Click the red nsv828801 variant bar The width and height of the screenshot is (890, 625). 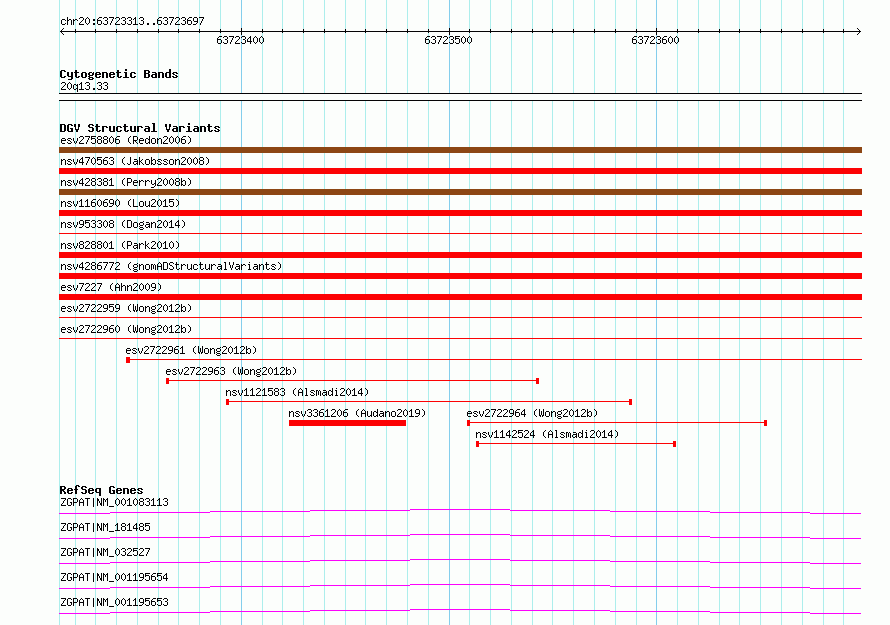tap(460, 255)
